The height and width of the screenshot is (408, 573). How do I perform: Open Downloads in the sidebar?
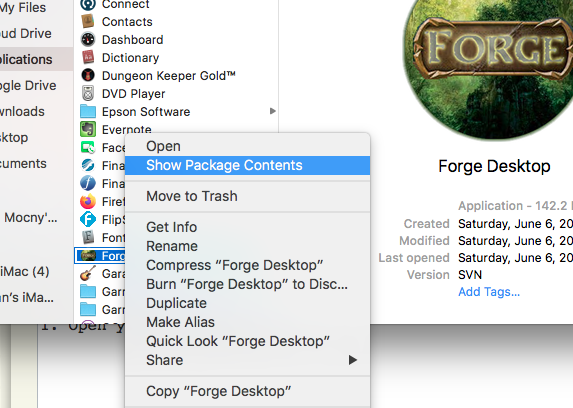[22, 112]
